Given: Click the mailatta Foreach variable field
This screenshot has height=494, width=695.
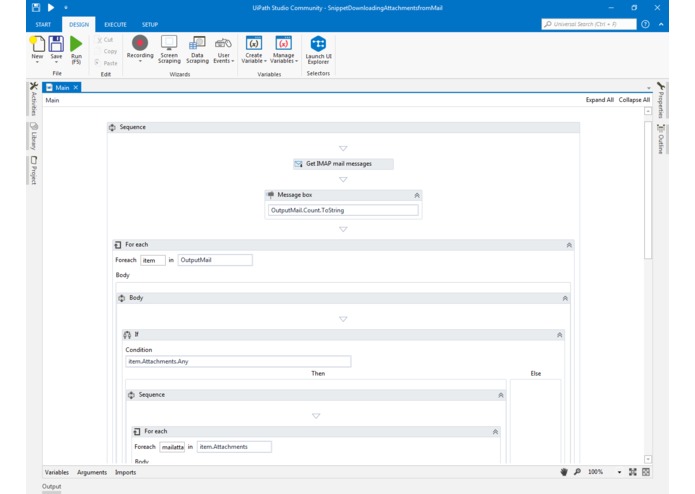Looking at the screenshot, I should [172, 447].
